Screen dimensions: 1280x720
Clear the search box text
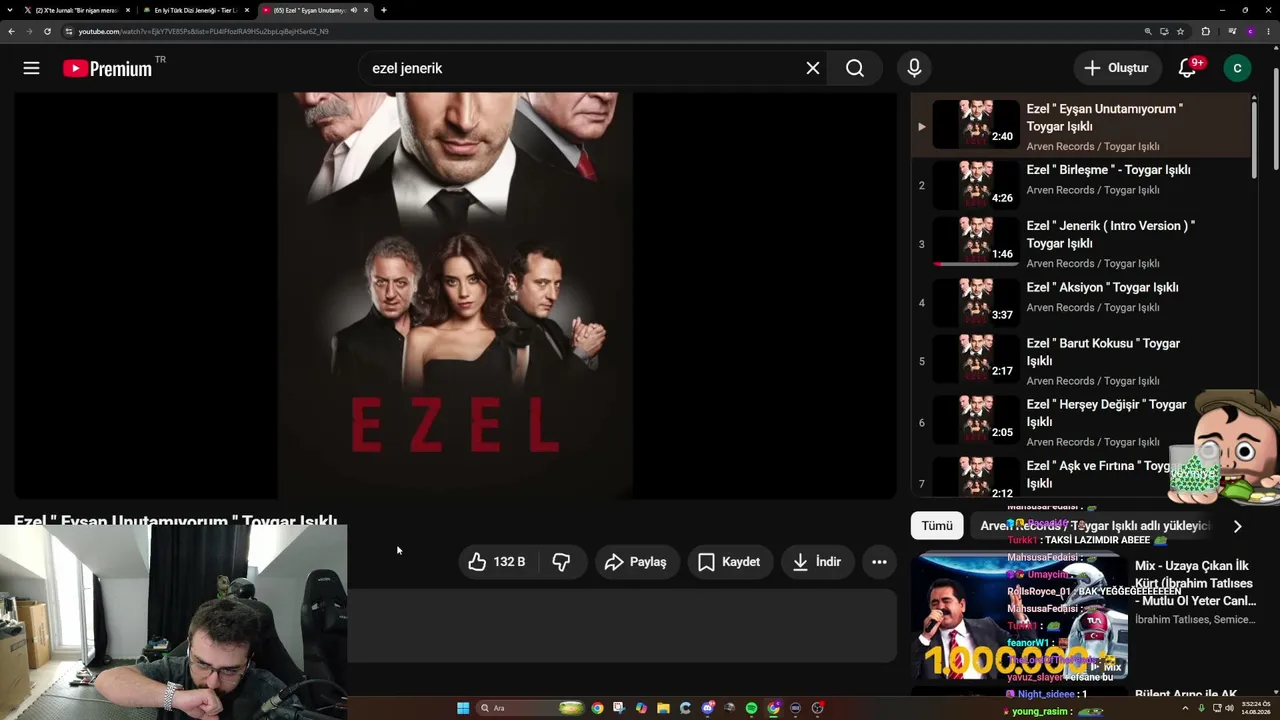tap(813, 68)
